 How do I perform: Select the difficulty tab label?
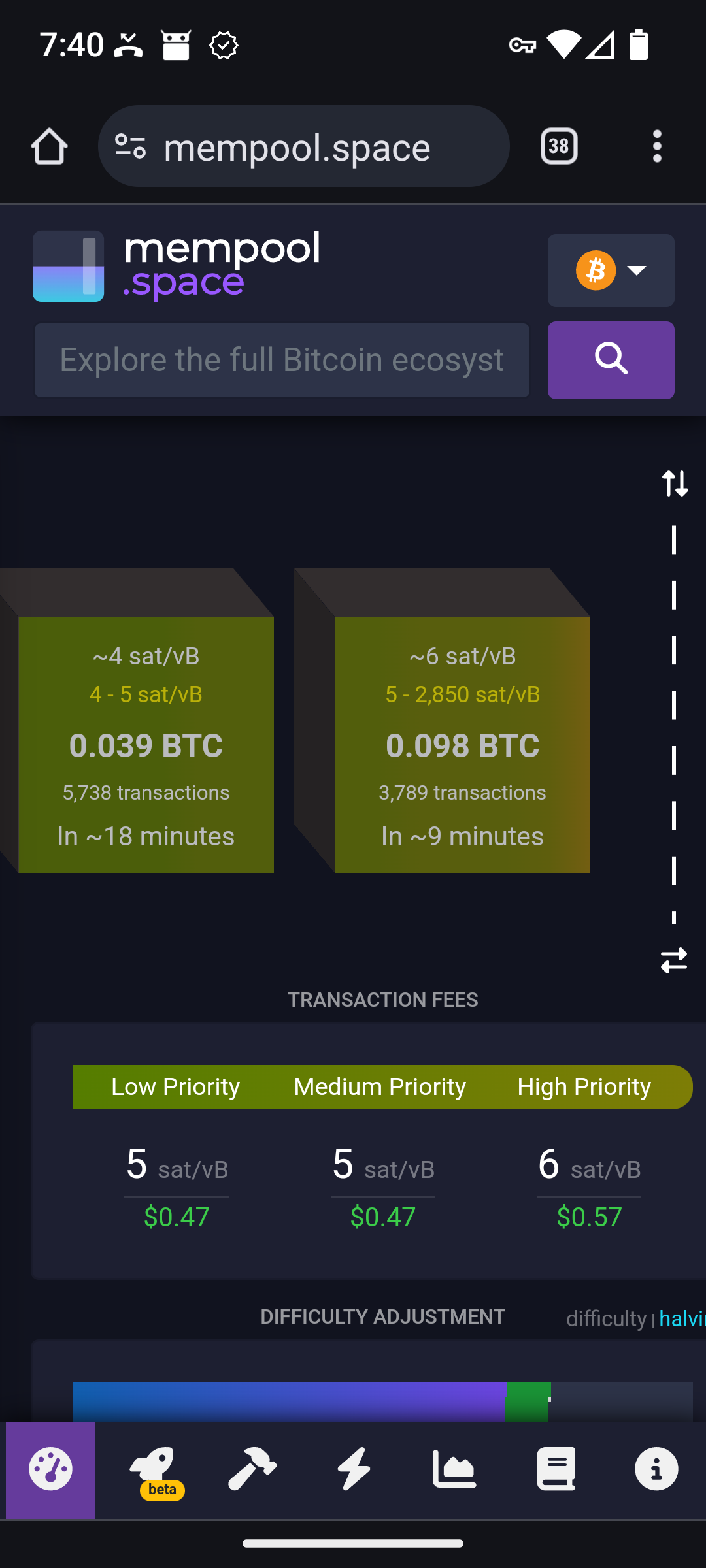[606, 1318]
